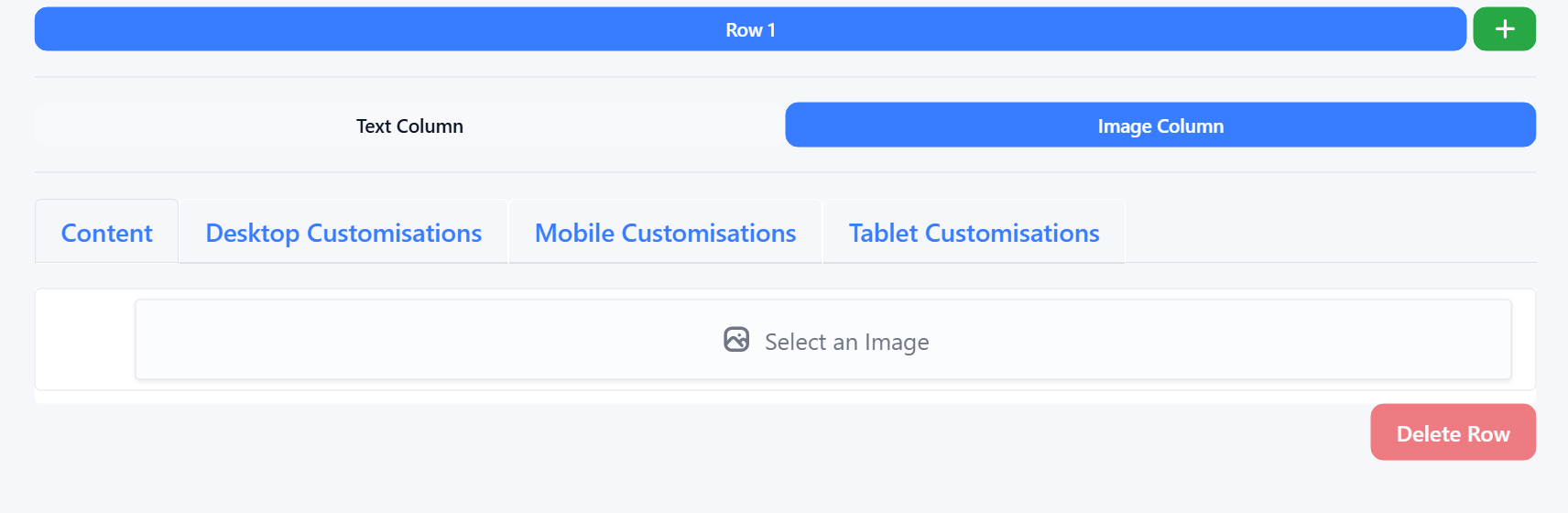The width and height of the screenshot is (1568, 513).
Task: Open the image picker via the photo icon
Action: click(736, 340)
